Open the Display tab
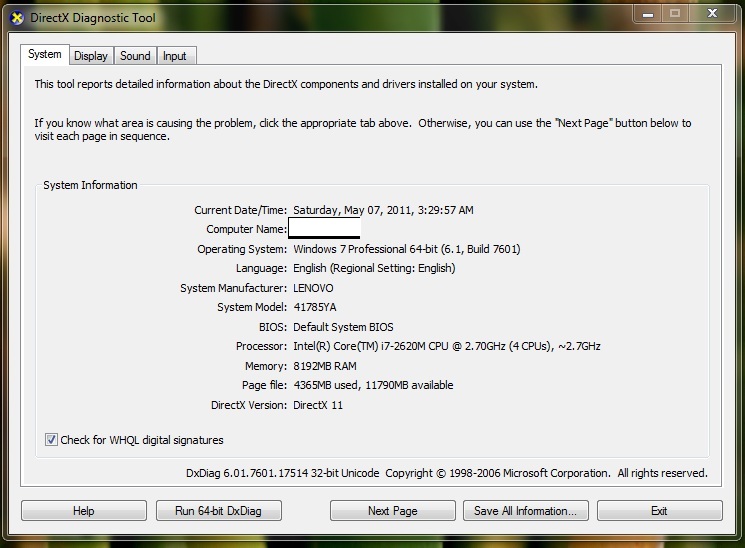The width and height of the screenshot is (745, 548). [x=91, y=56]
